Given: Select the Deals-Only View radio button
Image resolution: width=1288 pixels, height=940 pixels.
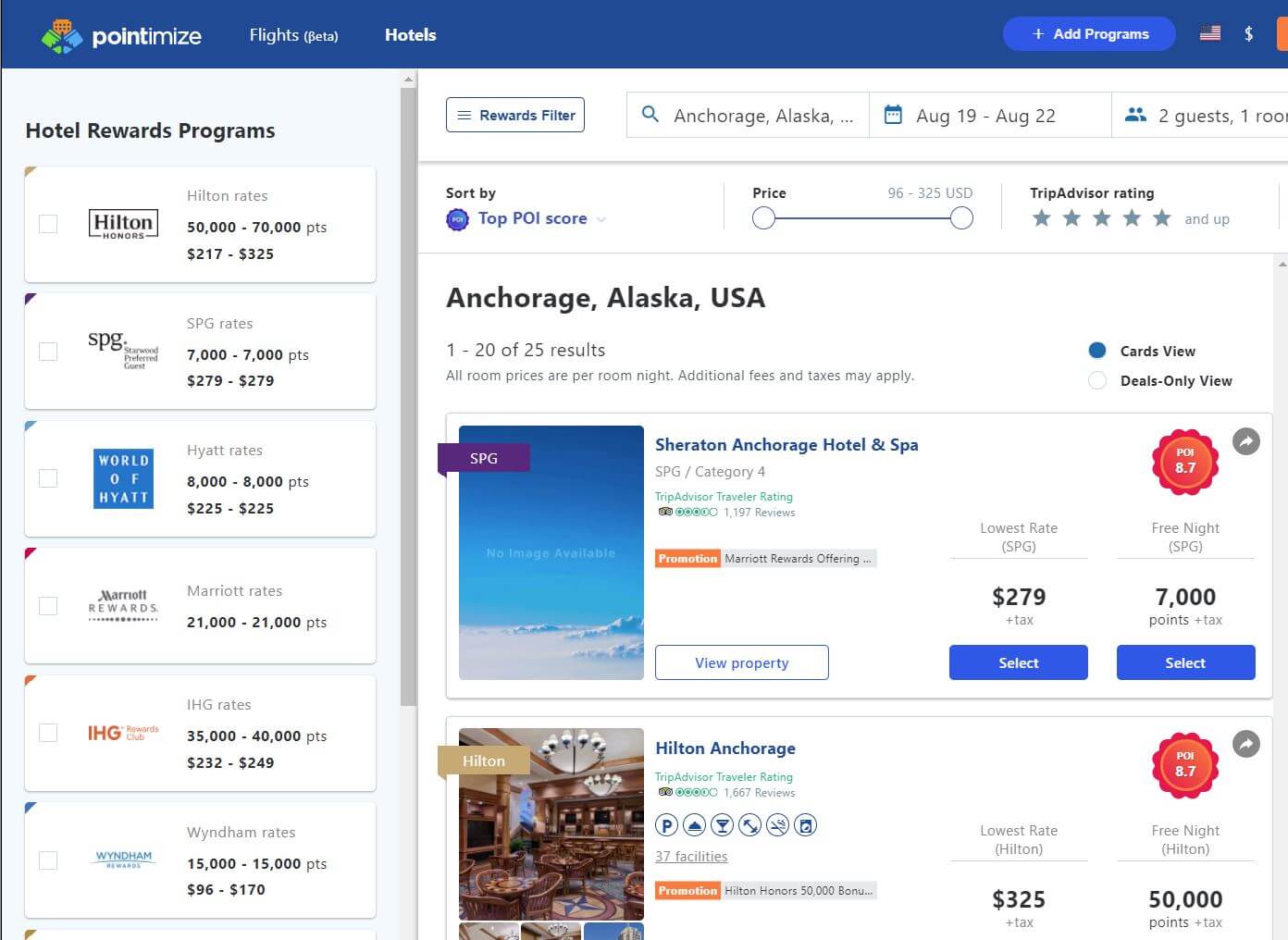Looking at the screenshot, I should [1097, 380].
